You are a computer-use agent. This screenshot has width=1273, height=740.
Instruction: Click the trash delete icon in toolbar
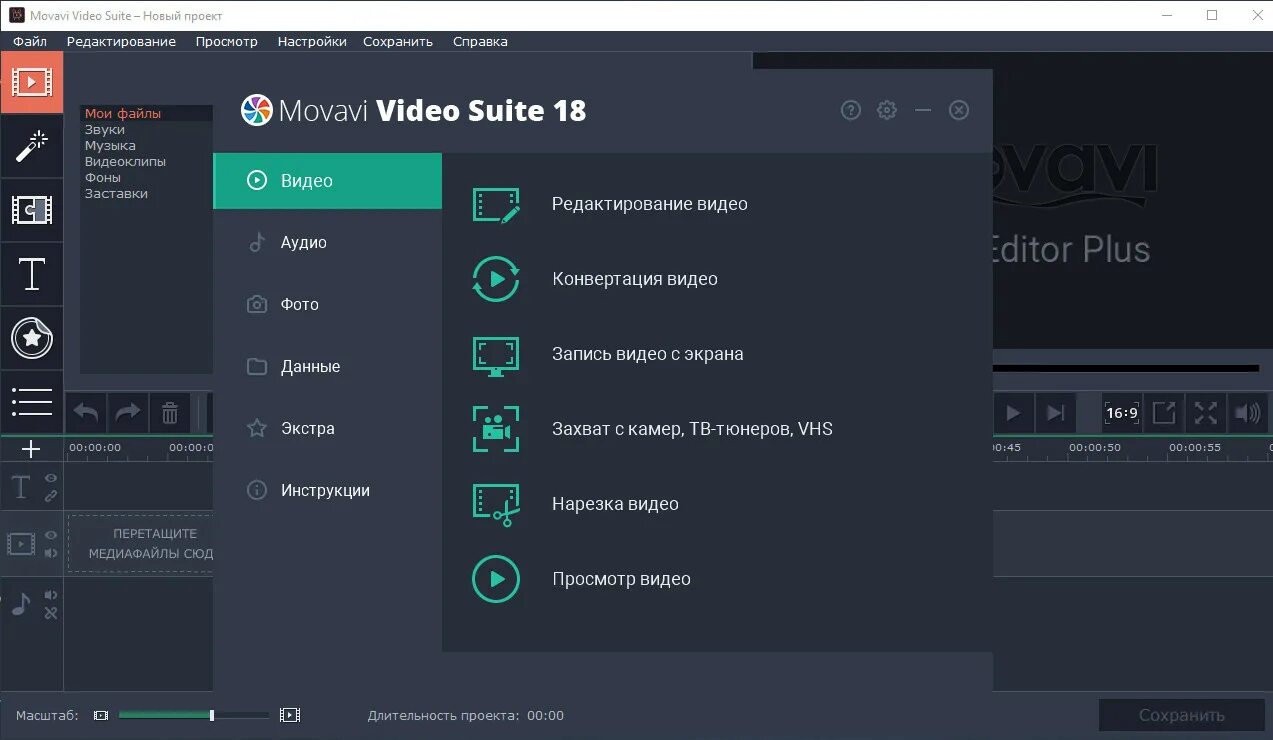pos(170,412)
